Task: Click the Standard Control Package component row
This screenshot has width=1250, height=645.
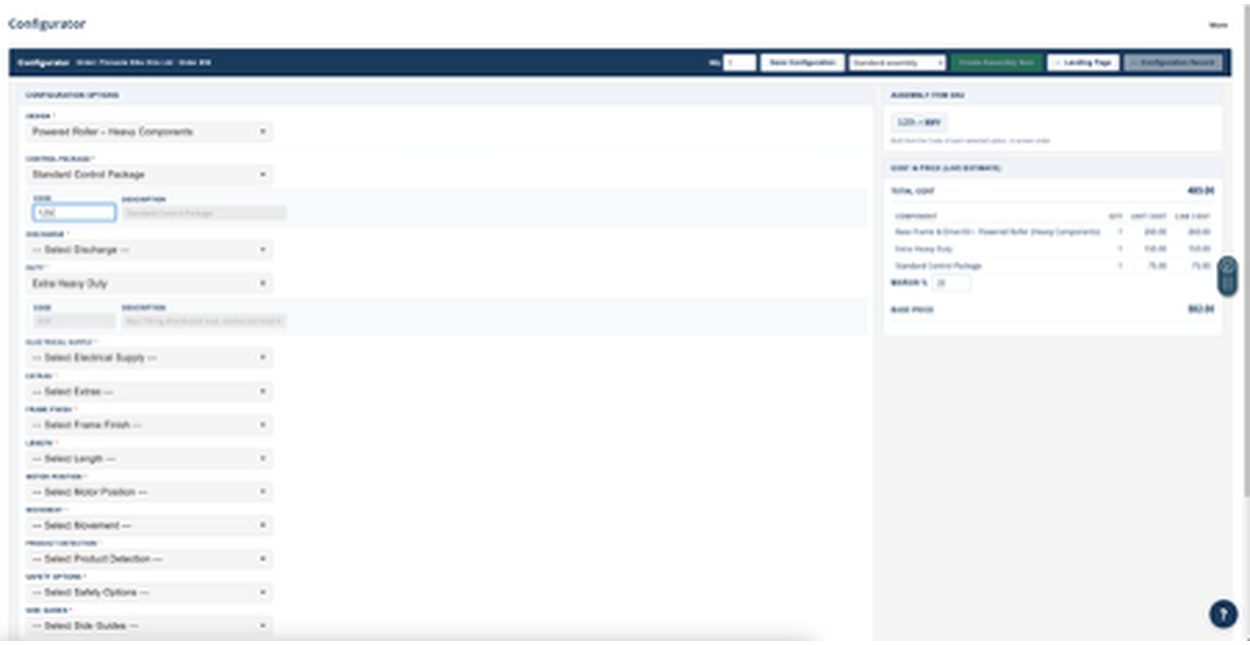Action: point(1052,266)
